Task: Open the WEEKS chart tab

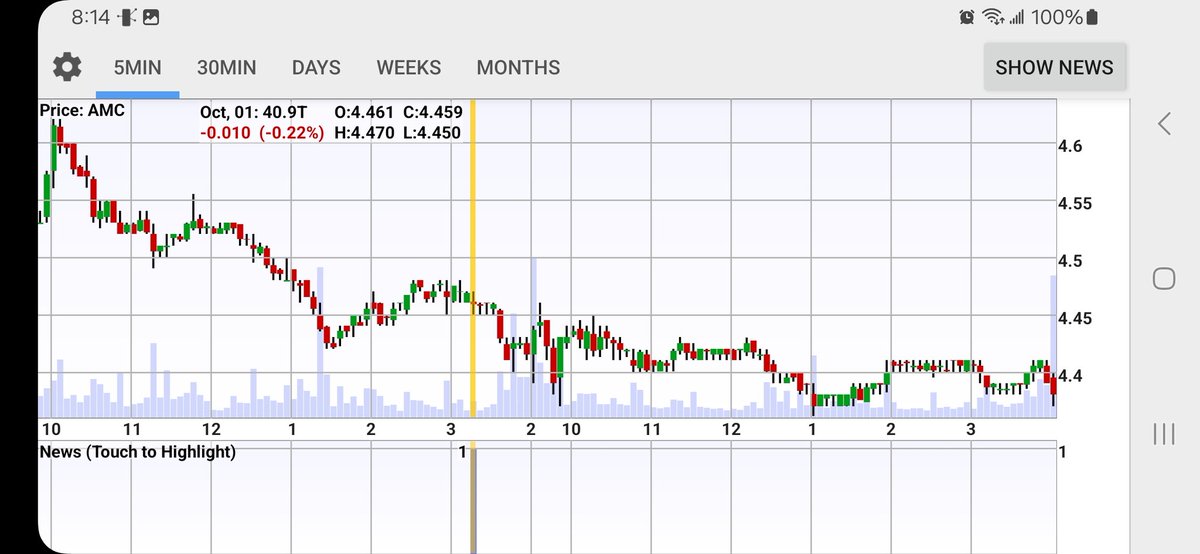Action: coord(408,68)
